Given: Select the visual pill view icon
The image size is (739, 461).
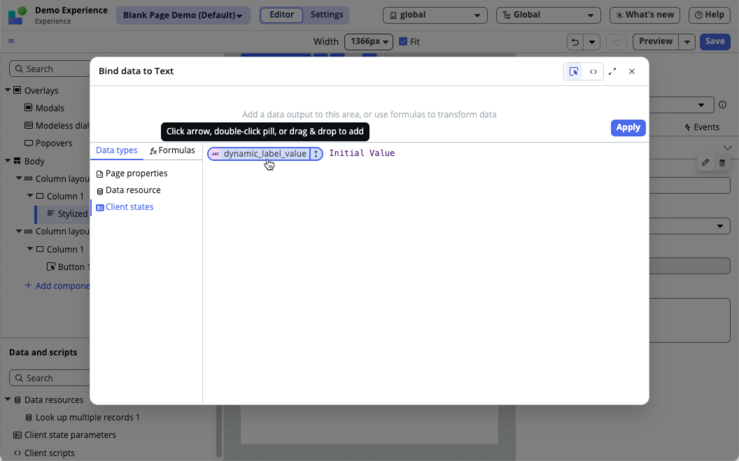Looking at the screenshot, I should click(574, 72).
